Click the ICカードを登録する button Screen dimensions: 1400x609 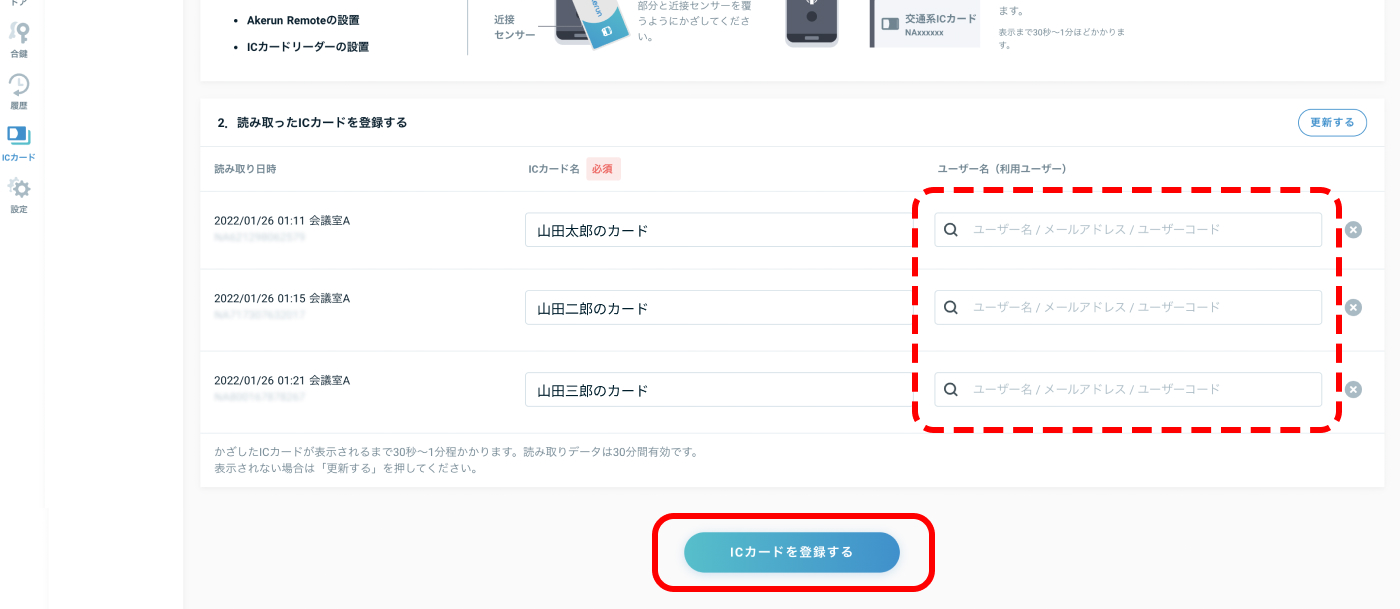coord(792,552)
